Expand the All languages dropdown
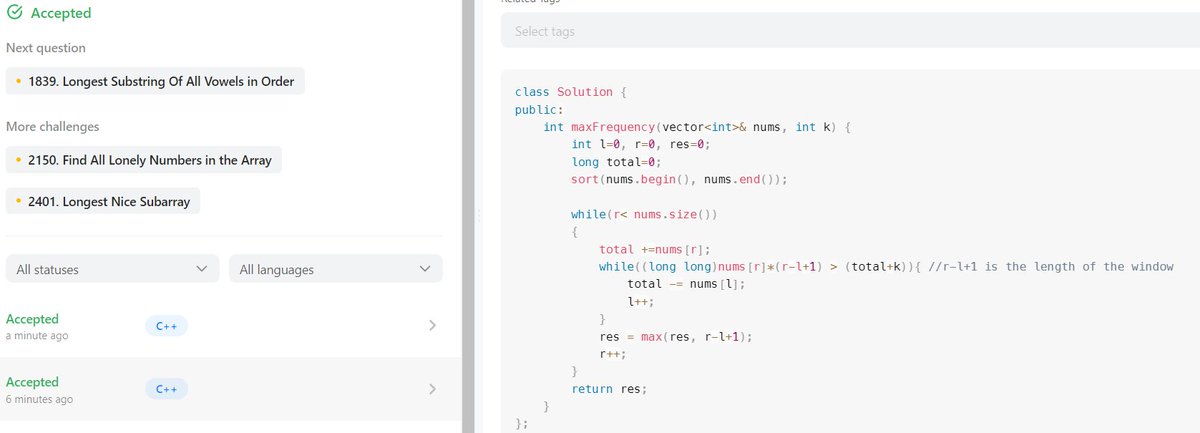The height and width of the screenshot is (433, 1200). coord(336,269)
